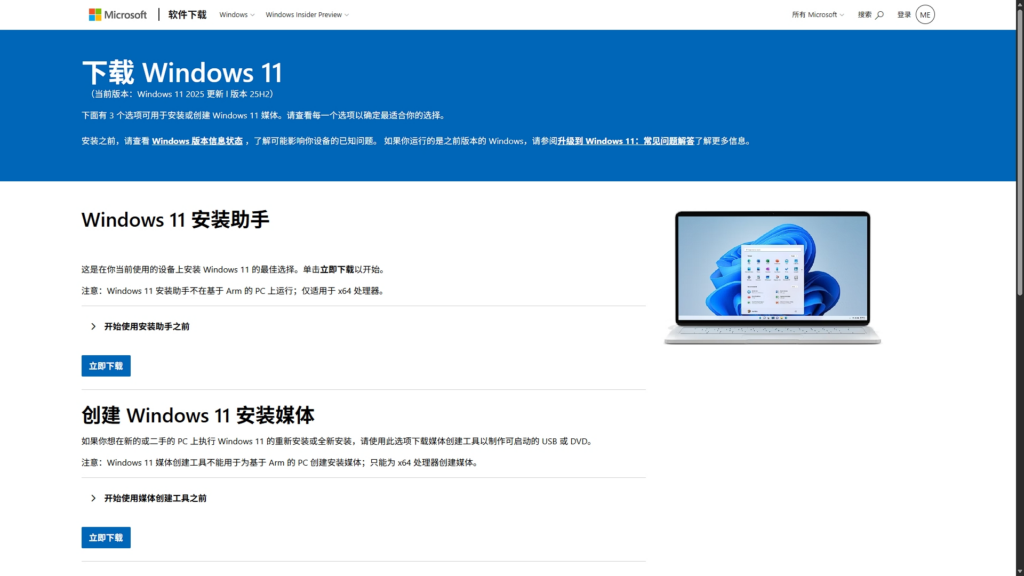Click the Microsoft logo icon
This screenshot has height=576, width=1024.
(x=95, y=14)
